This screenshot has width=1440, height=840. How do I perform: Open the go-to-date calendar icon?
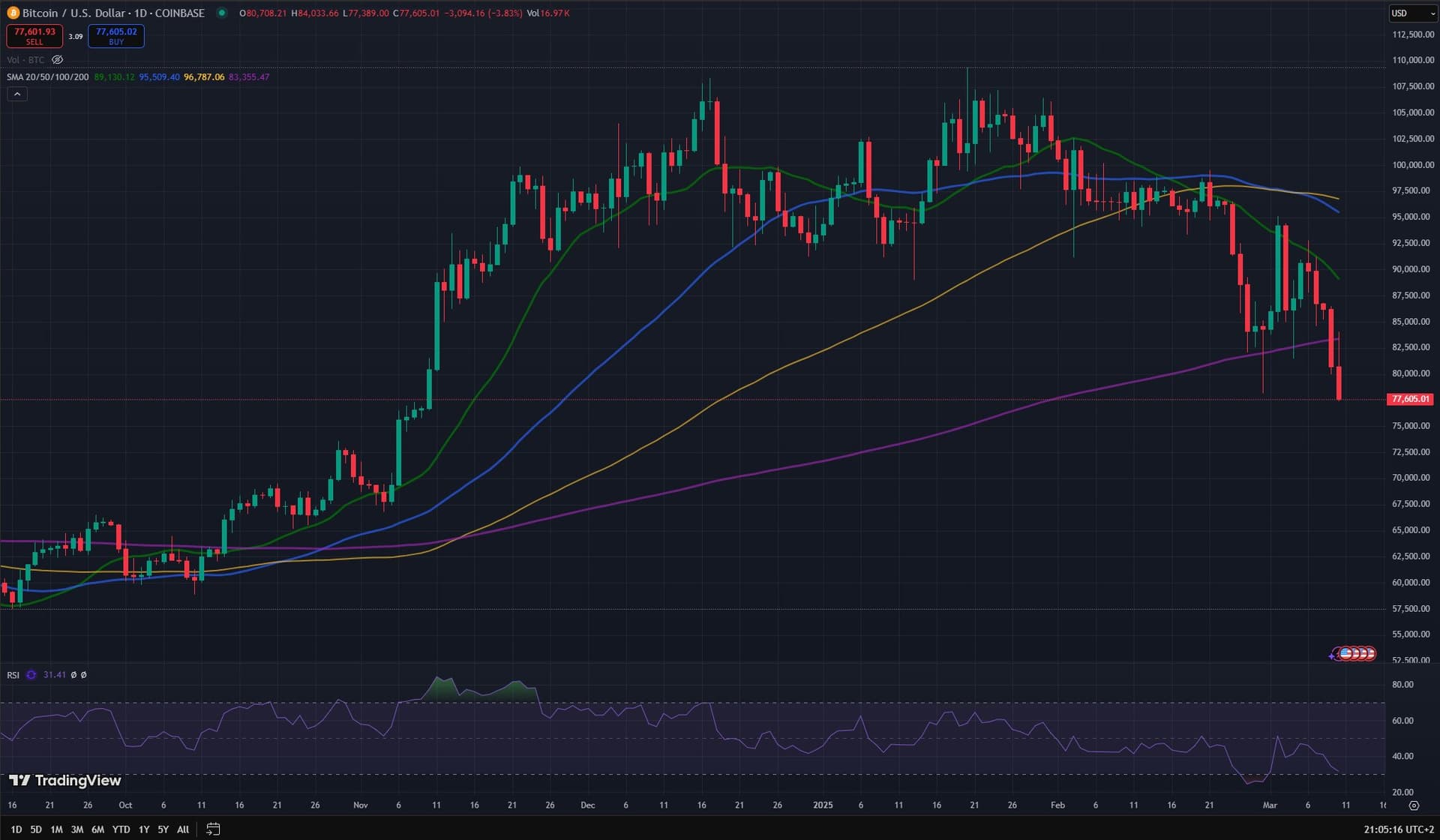pos(213,829)
